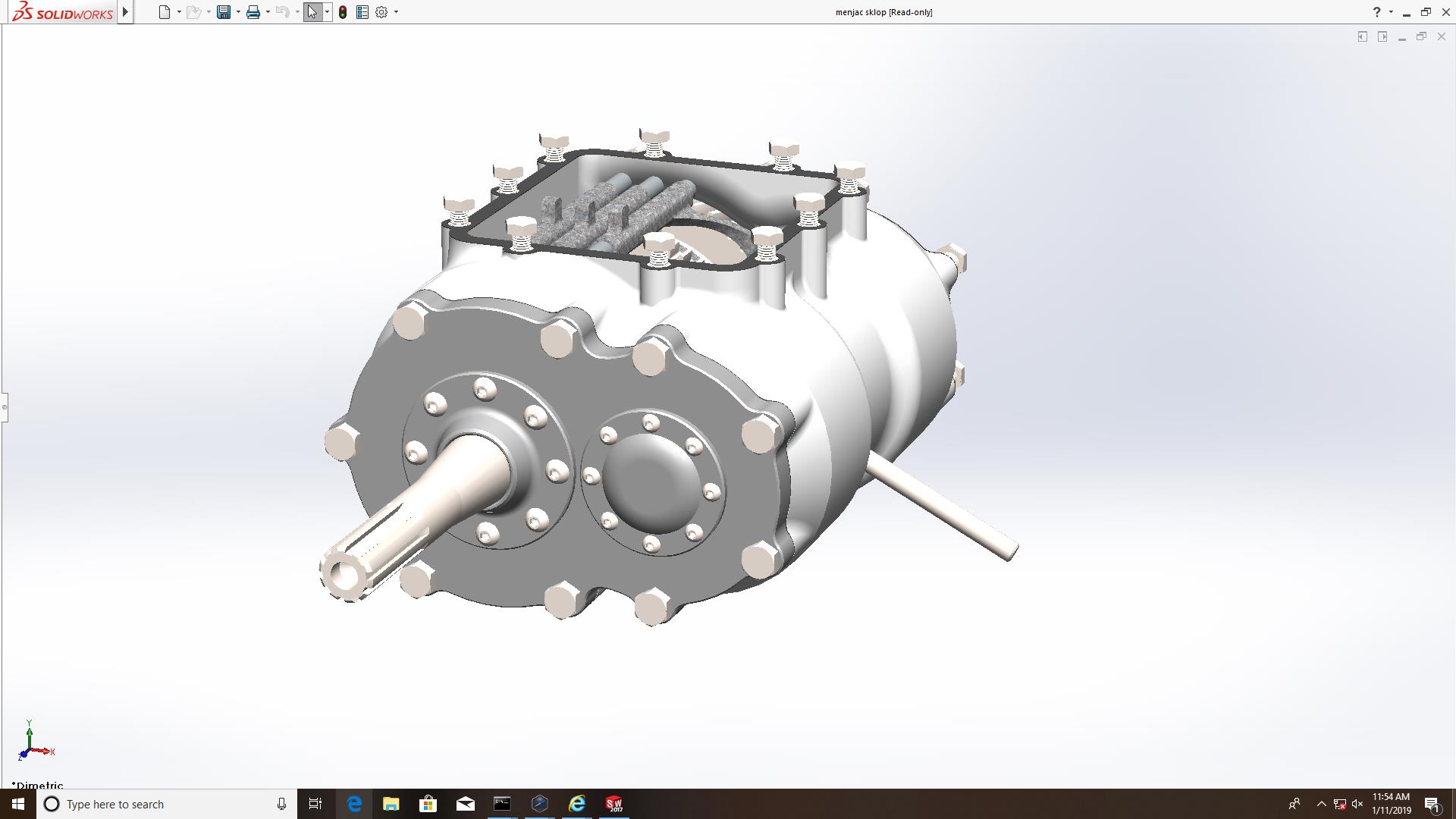Image resolution: width=1456 pixels, height=819 pixels.
Task: Toggle Windows Task View button
Action: click(x=315, y=804)
